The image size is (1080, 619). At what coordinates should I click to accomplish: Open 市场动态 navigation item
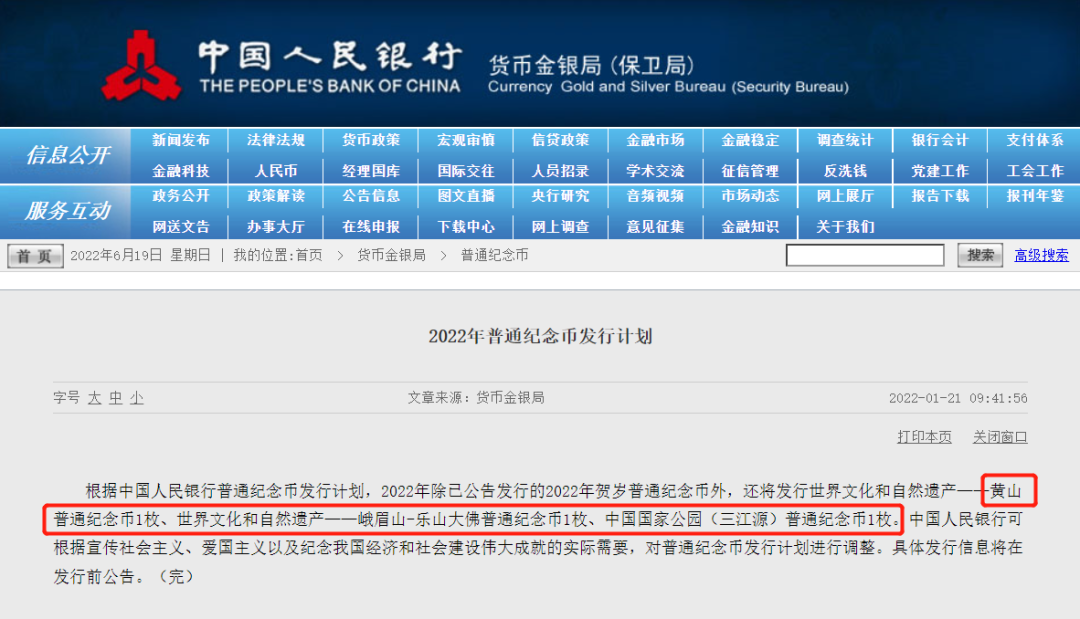(x=750, y=196)
